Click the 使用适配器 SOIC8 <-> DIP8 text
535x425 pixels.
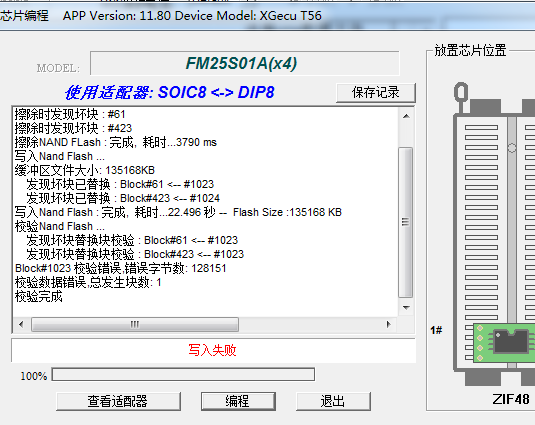point(170,92)
